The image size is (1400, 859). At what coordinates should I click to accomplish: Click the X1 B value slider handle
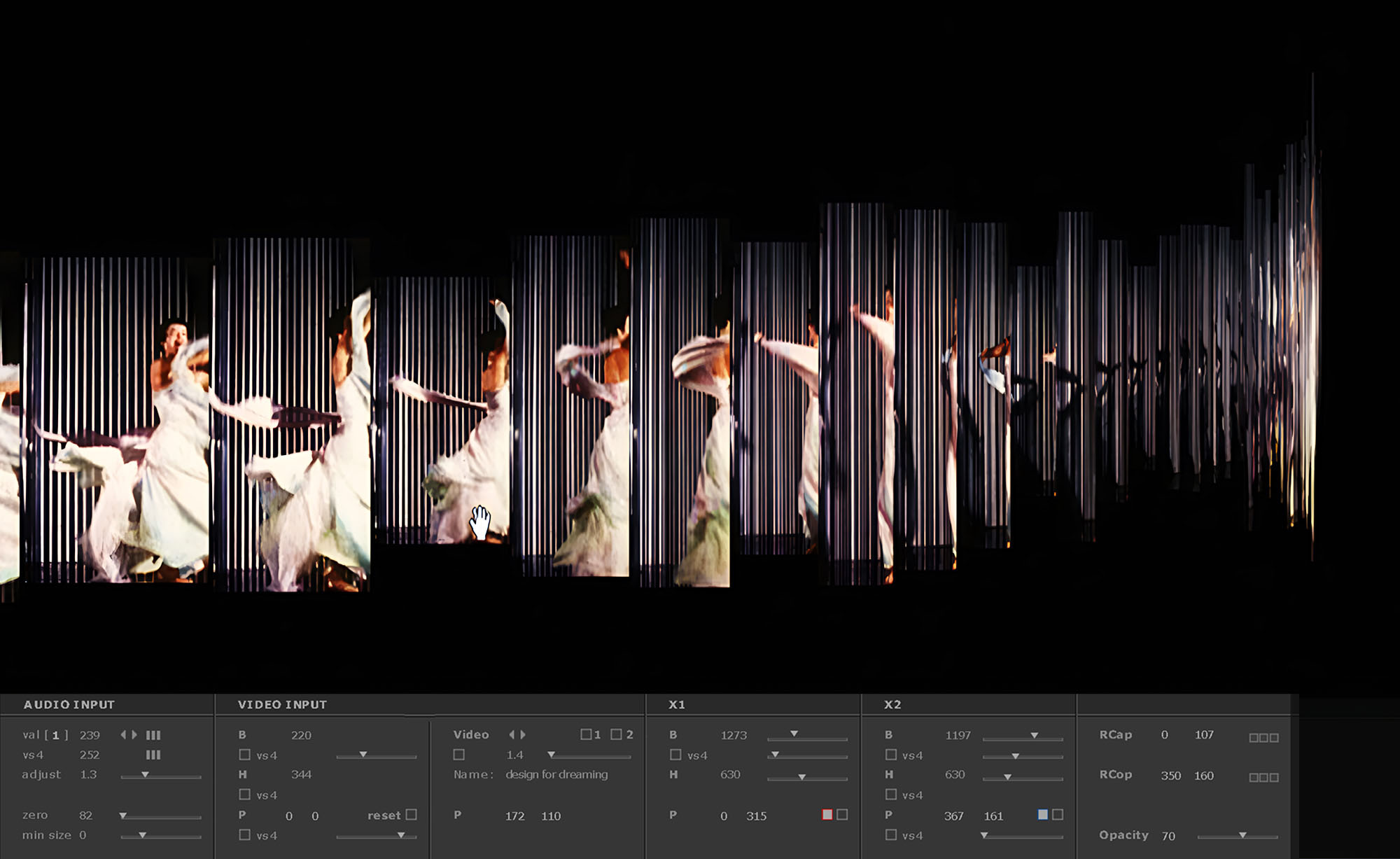coord(794,734)
